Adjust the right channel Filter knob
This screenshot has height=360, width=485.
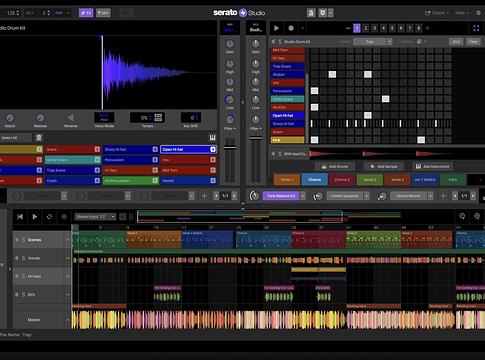(x=256, y=119)
